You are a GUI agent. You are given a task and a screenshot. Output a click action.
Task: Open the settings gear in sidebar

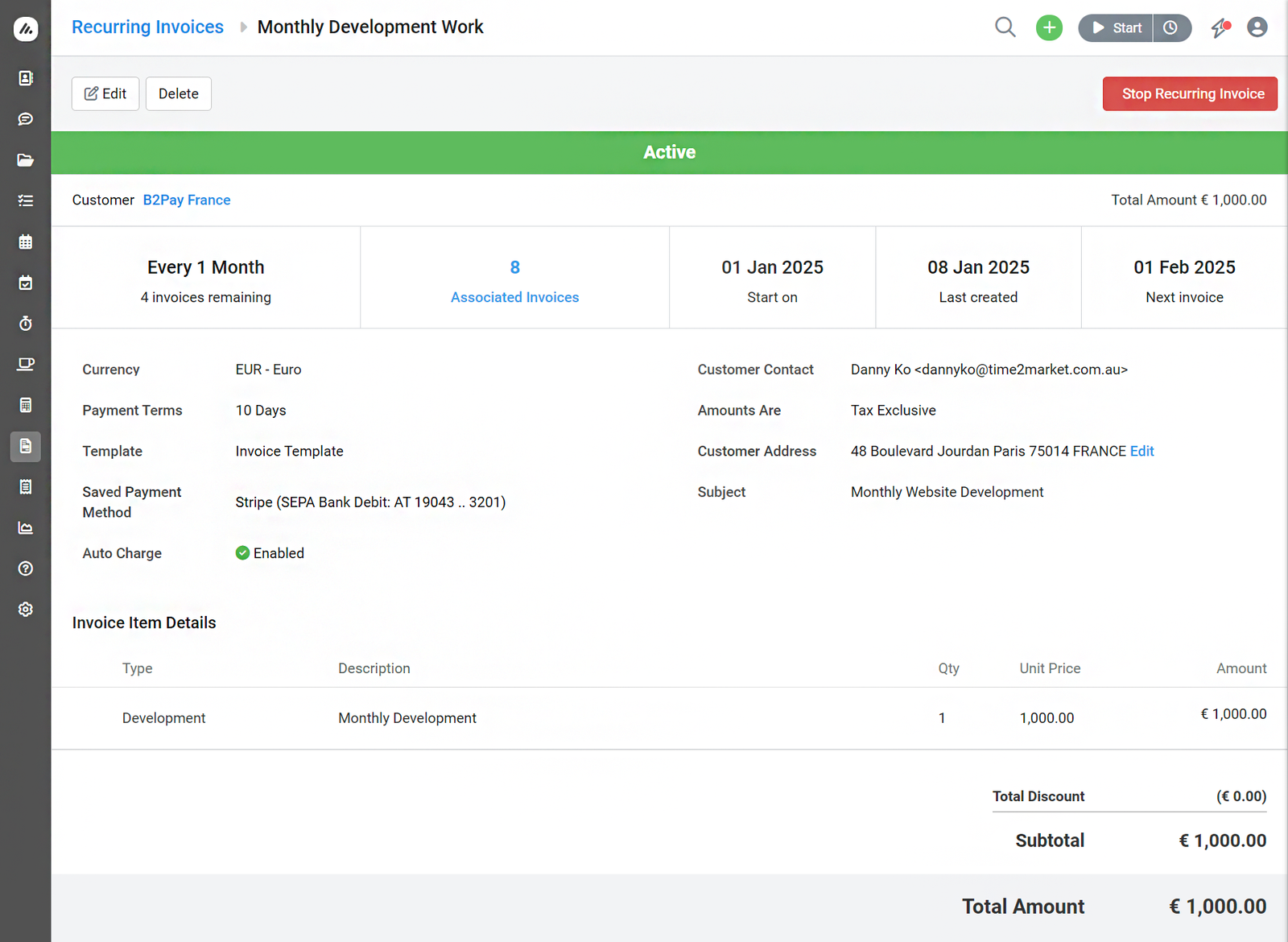pyautogui.click(x=26, y=609)
